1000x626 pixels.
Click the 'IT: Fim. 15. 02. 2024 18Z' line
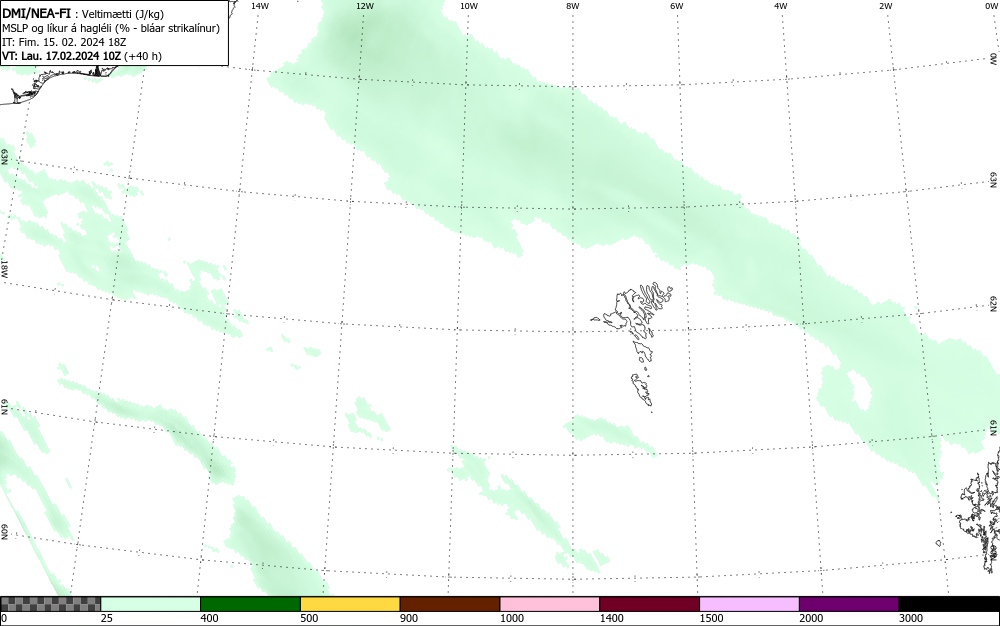(x=64, y=42)
